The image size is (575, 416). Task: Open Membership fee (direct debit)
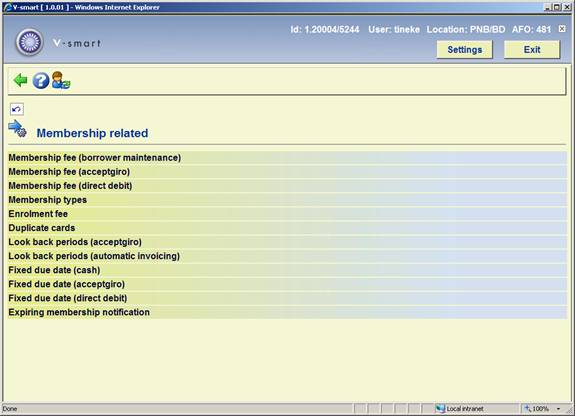point(287,186)
